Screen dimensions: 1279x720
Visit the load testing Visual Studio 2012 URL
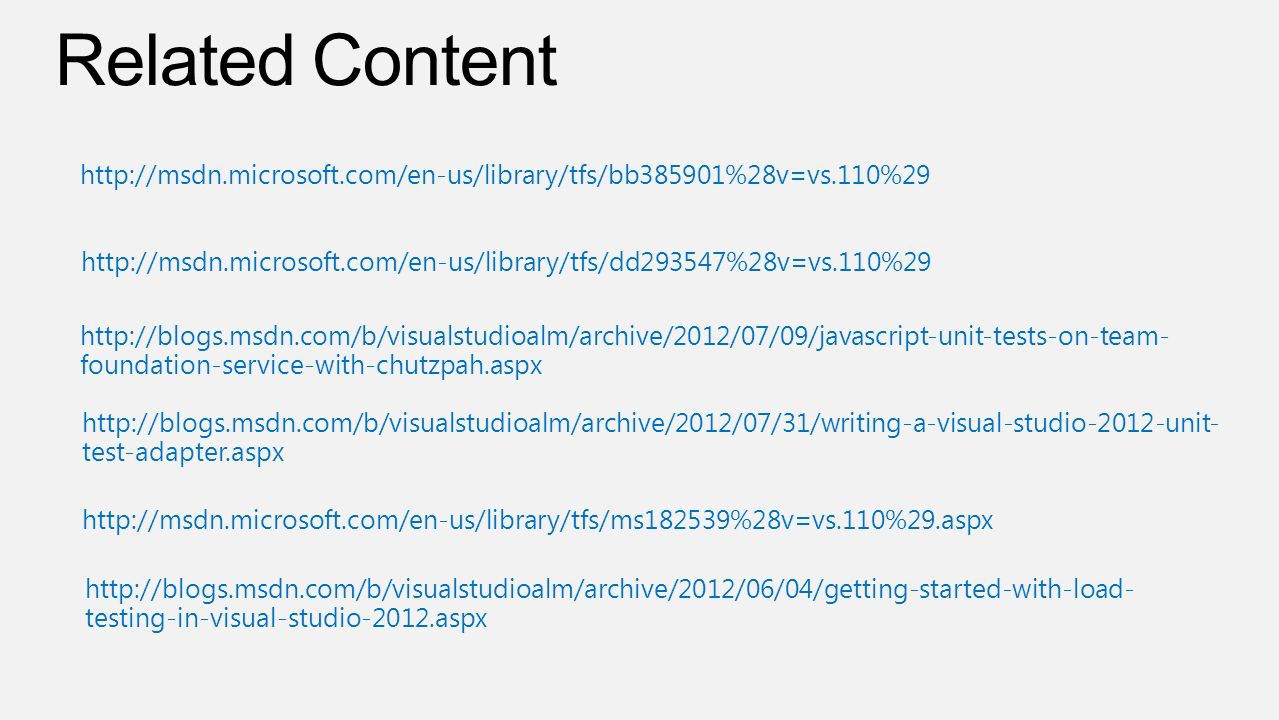610,604
